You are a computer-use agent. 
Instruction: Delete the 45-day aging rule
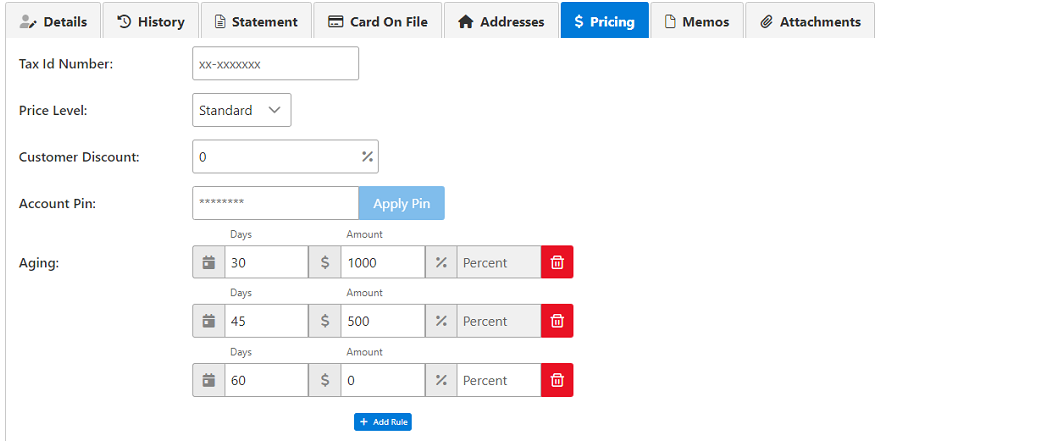point(557,321)
